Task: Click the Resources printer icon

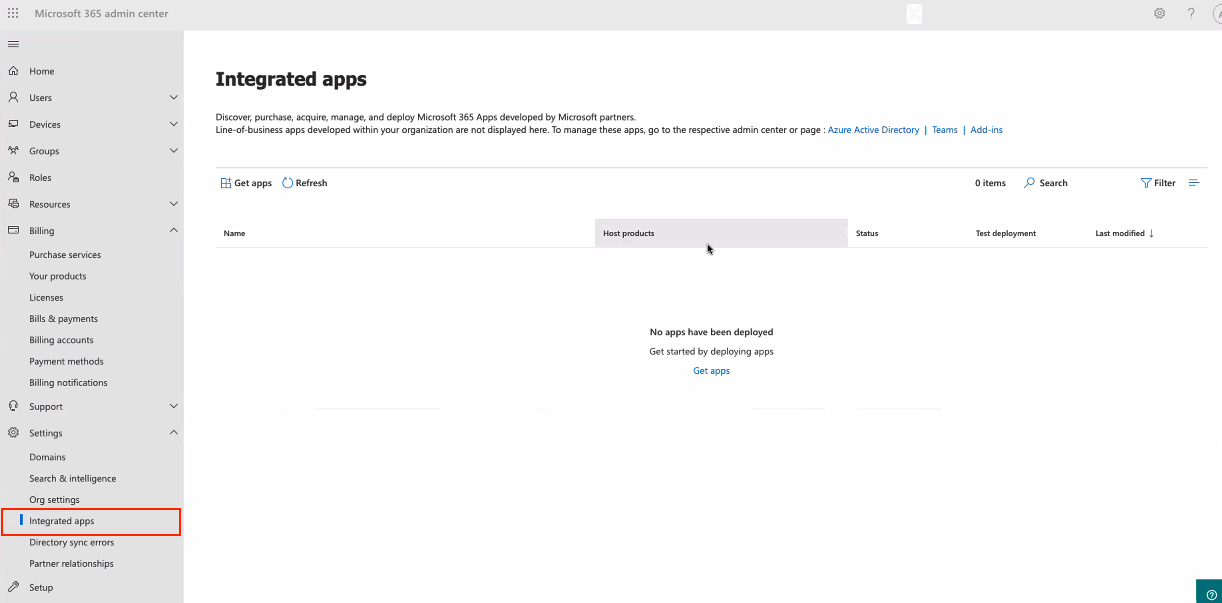Action: [13, 204]
